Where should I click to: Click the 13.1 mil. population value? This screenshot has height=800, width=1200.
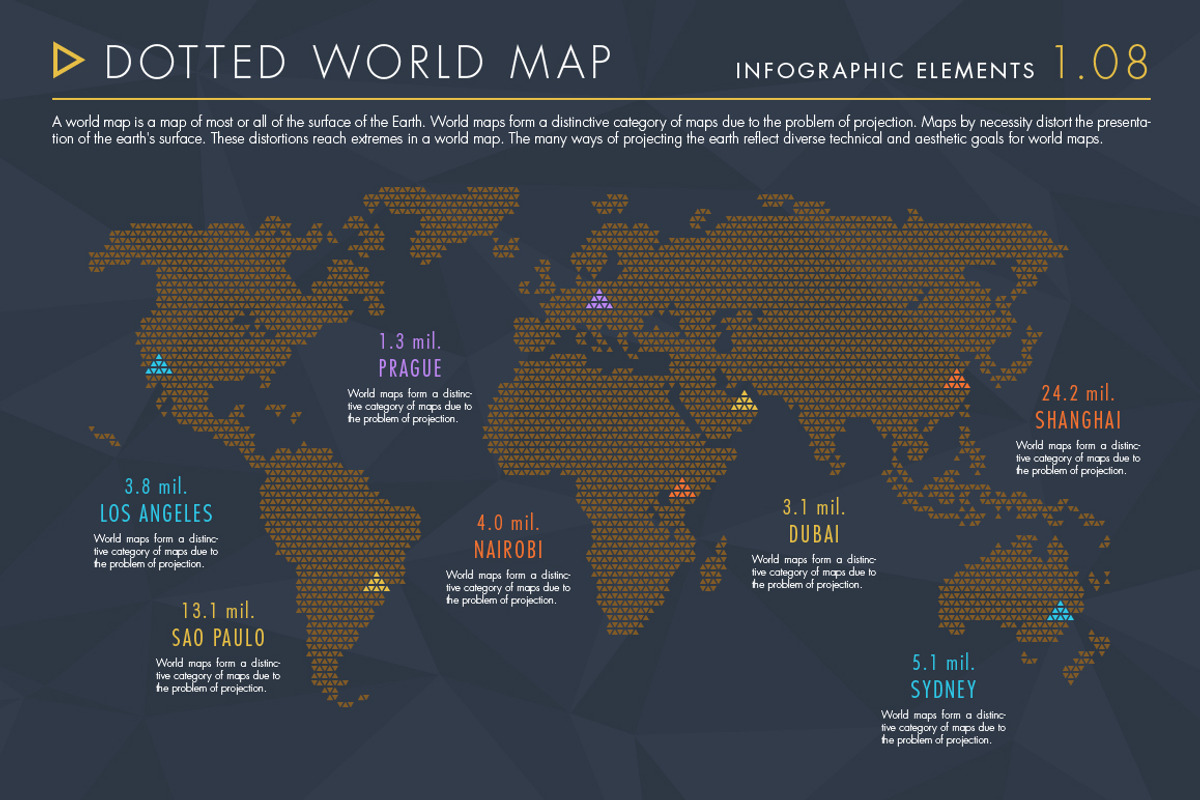[218, 611]
